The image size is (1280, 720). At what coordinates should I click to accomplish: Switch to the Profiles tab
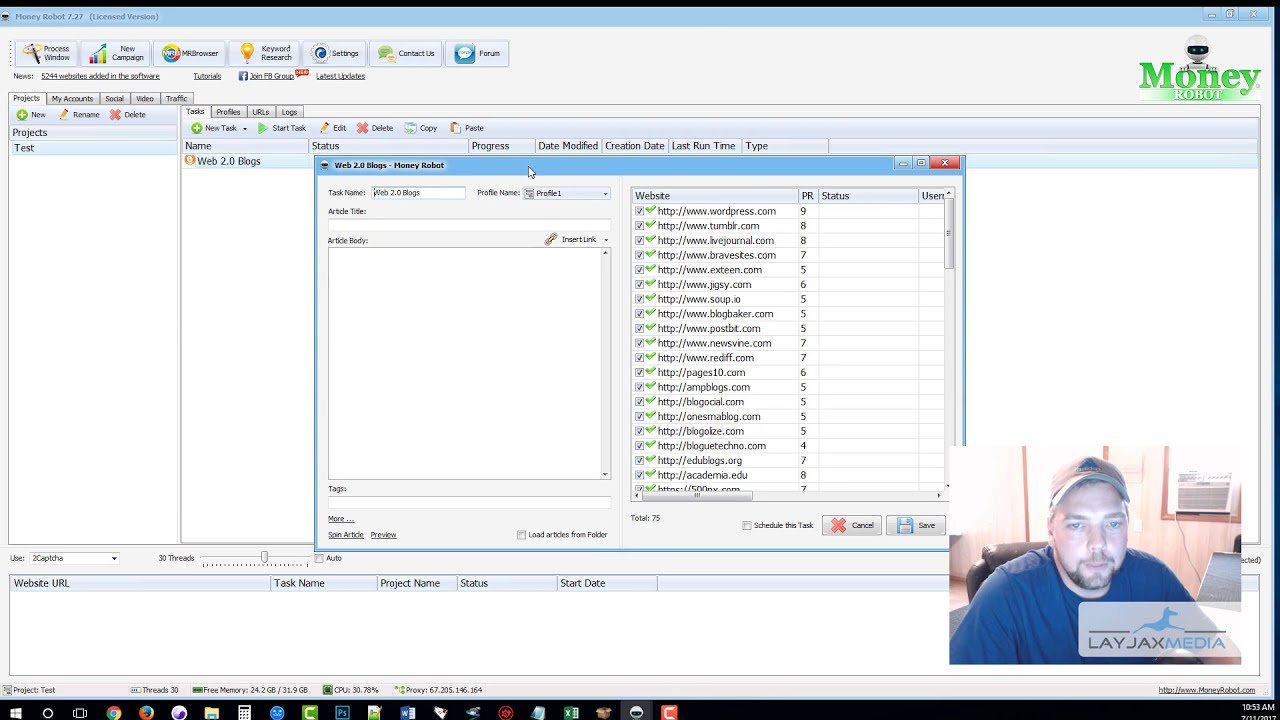pyautogui.click(x=228, y=112)
